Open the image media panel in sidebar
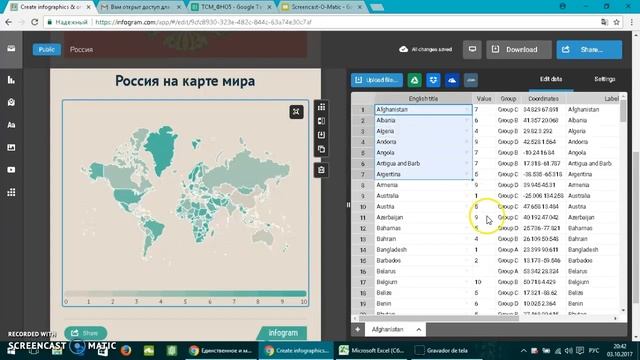 click(x=11, y=147)
